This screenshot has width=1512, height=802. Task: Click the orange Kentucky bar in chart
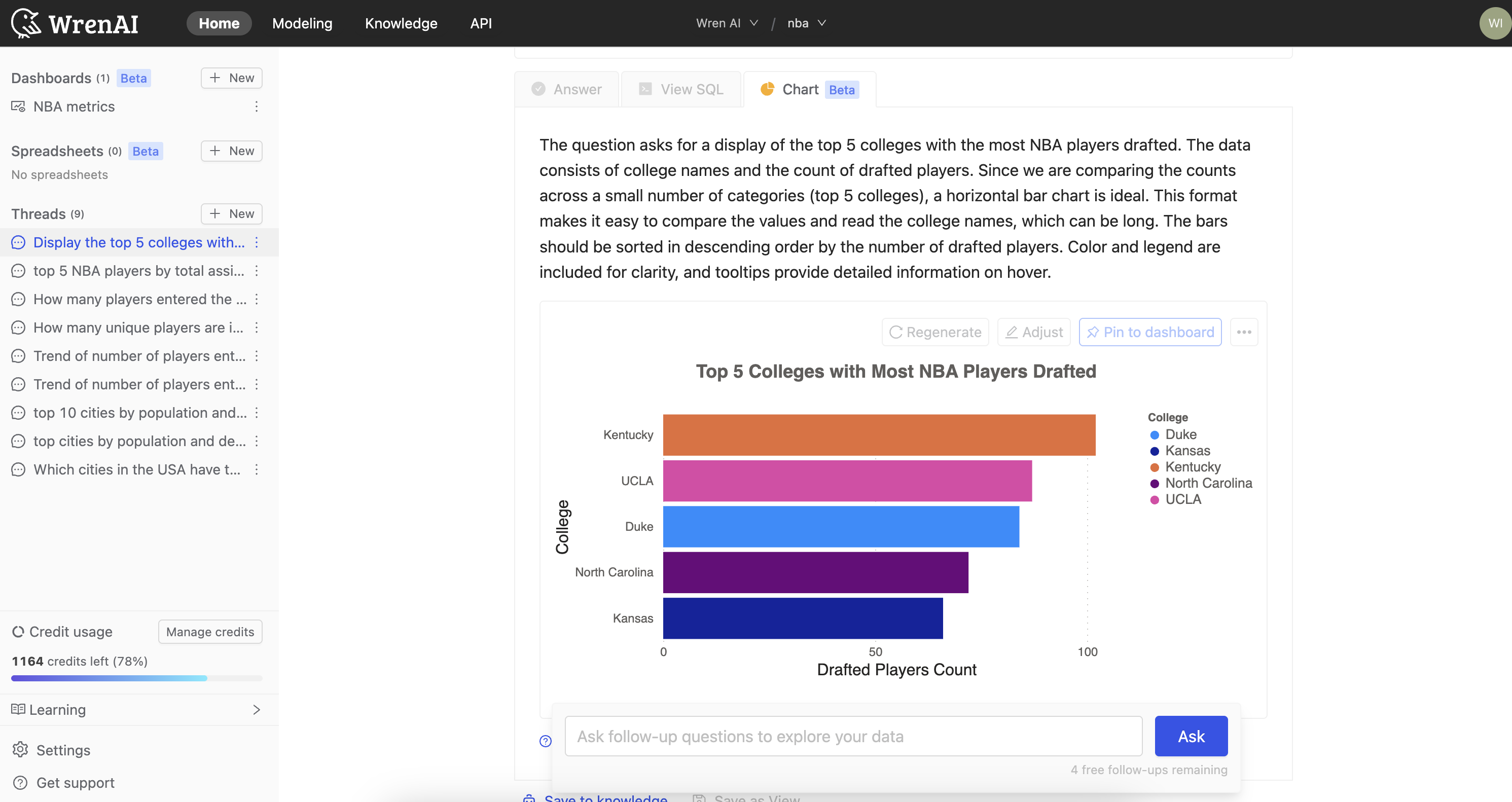point(879,435)
